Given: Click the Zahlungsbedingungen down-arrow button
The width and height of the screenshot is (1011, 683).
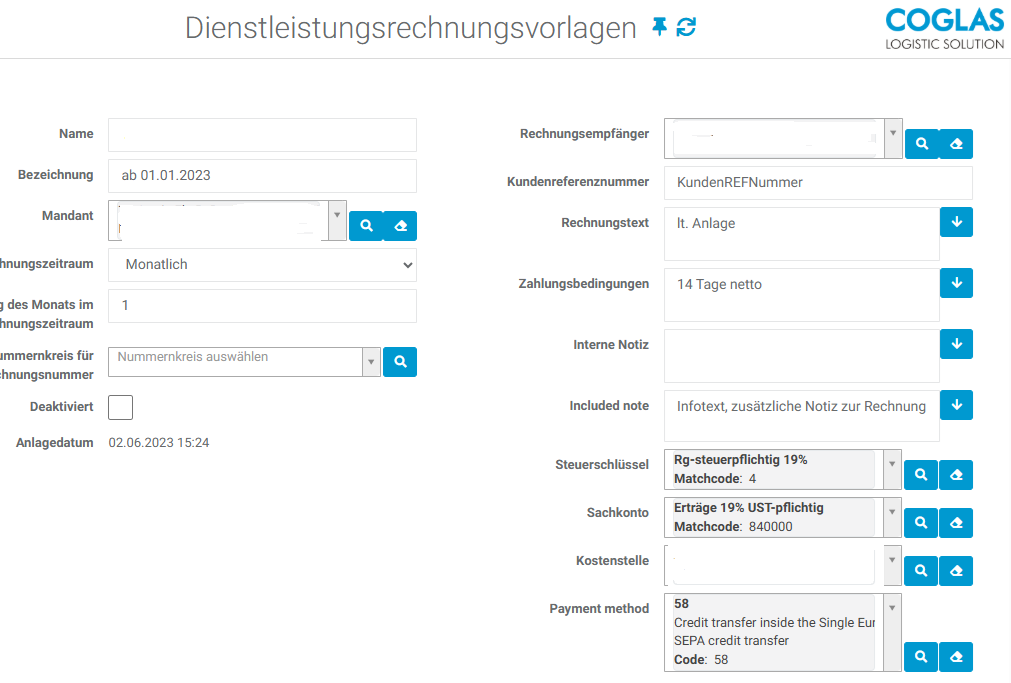Looking at the screenshot, I should pyautogui.click(x=956, y=282).
